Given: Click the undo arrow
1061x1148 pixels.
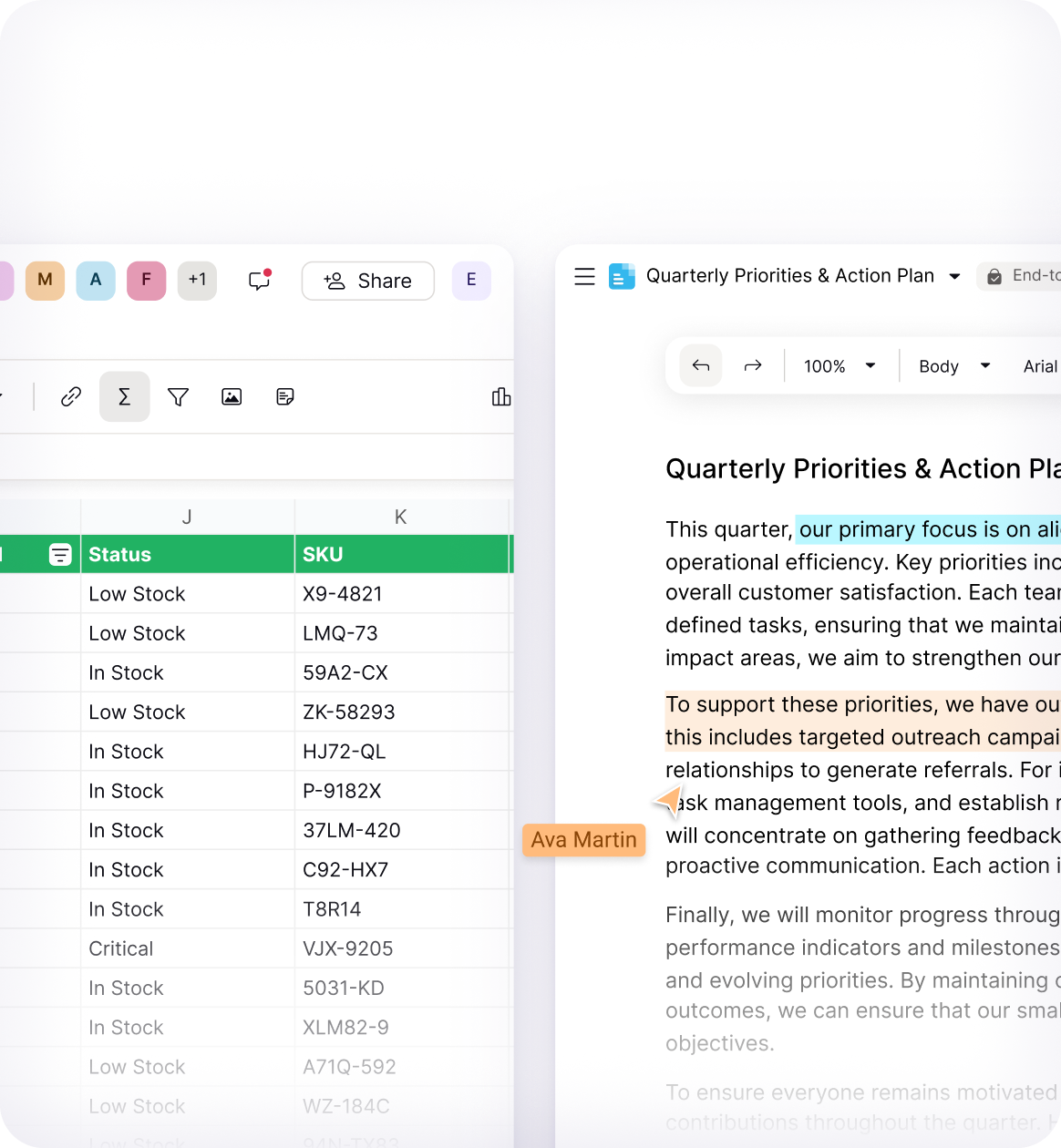Looking at the screenshot, I should coord(701,366).
